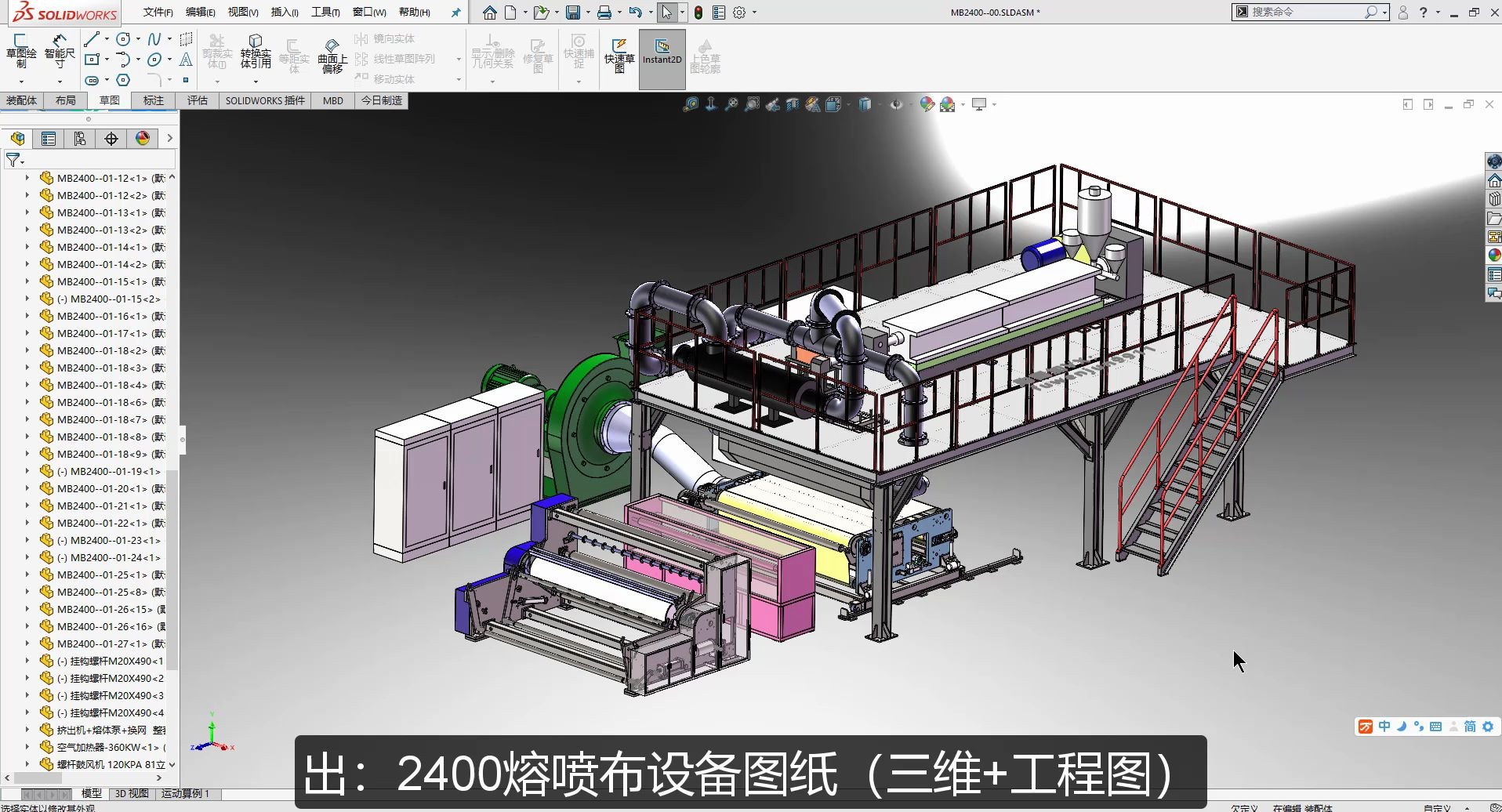The image size is (1502, 812).
Task: Open the Save dropdown arrow
Action: [x=588, y=13]
